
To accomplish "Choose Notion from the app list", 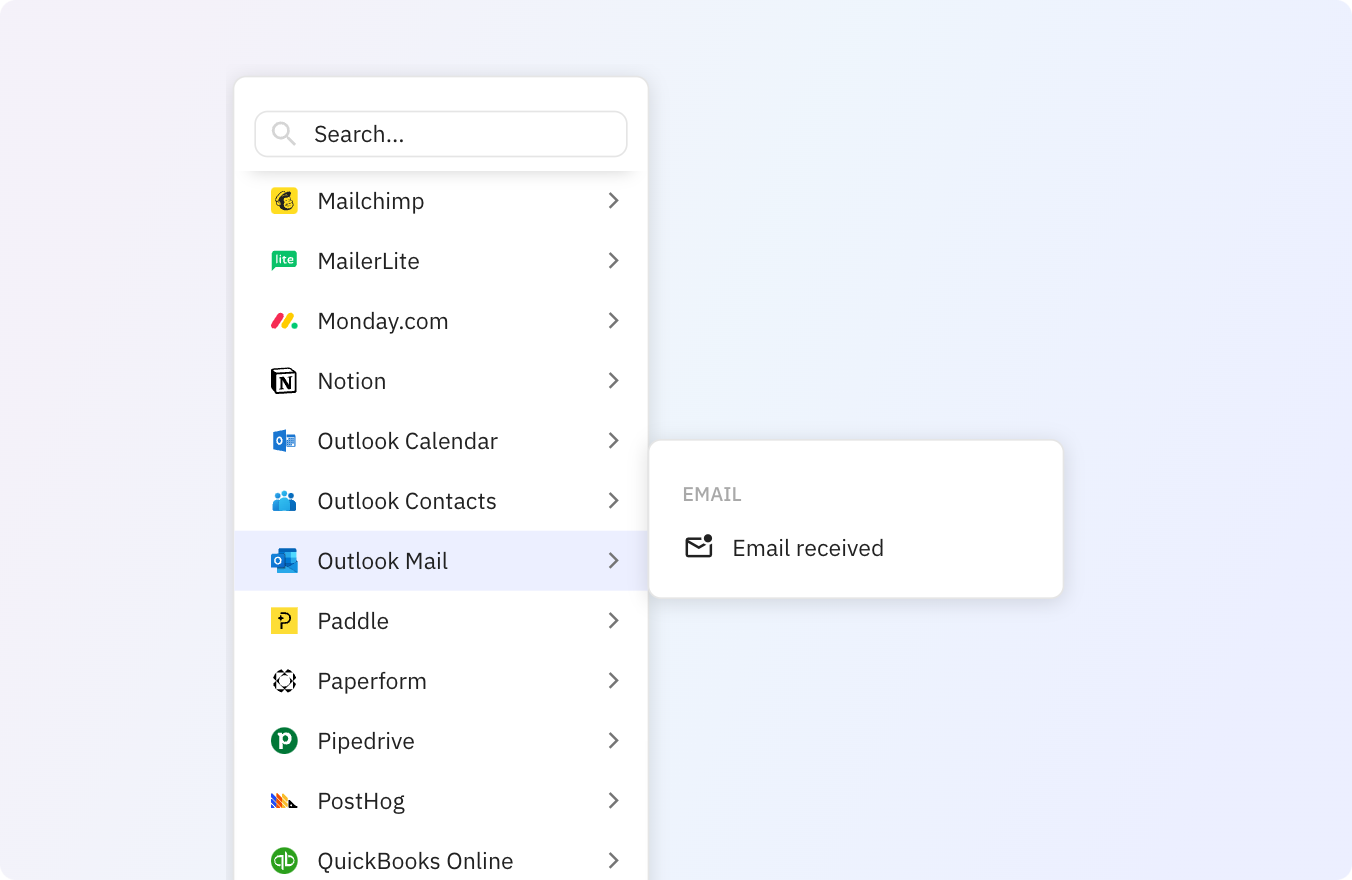I will [441, 381].
